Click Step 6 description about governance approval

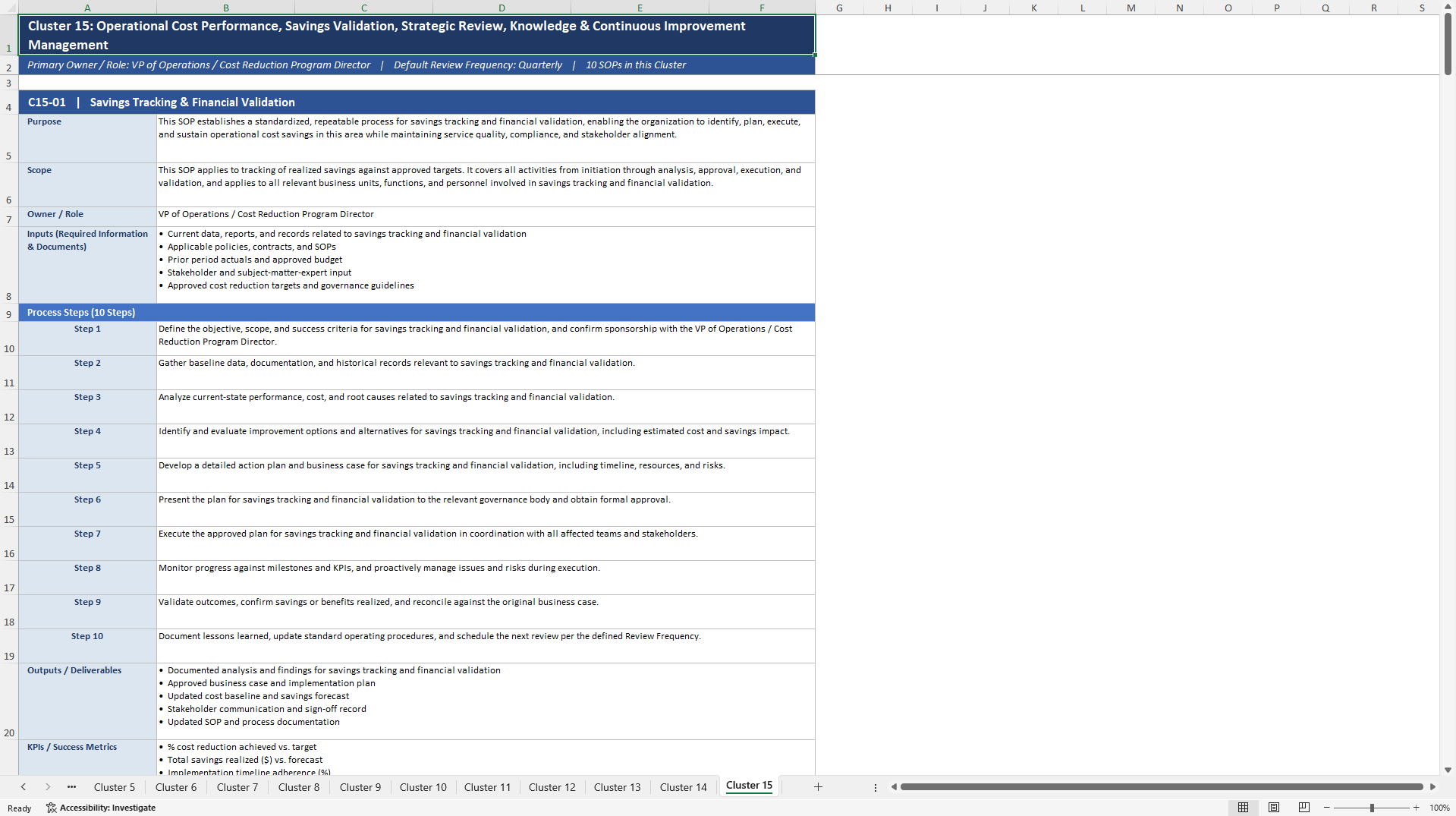[486, 509]
